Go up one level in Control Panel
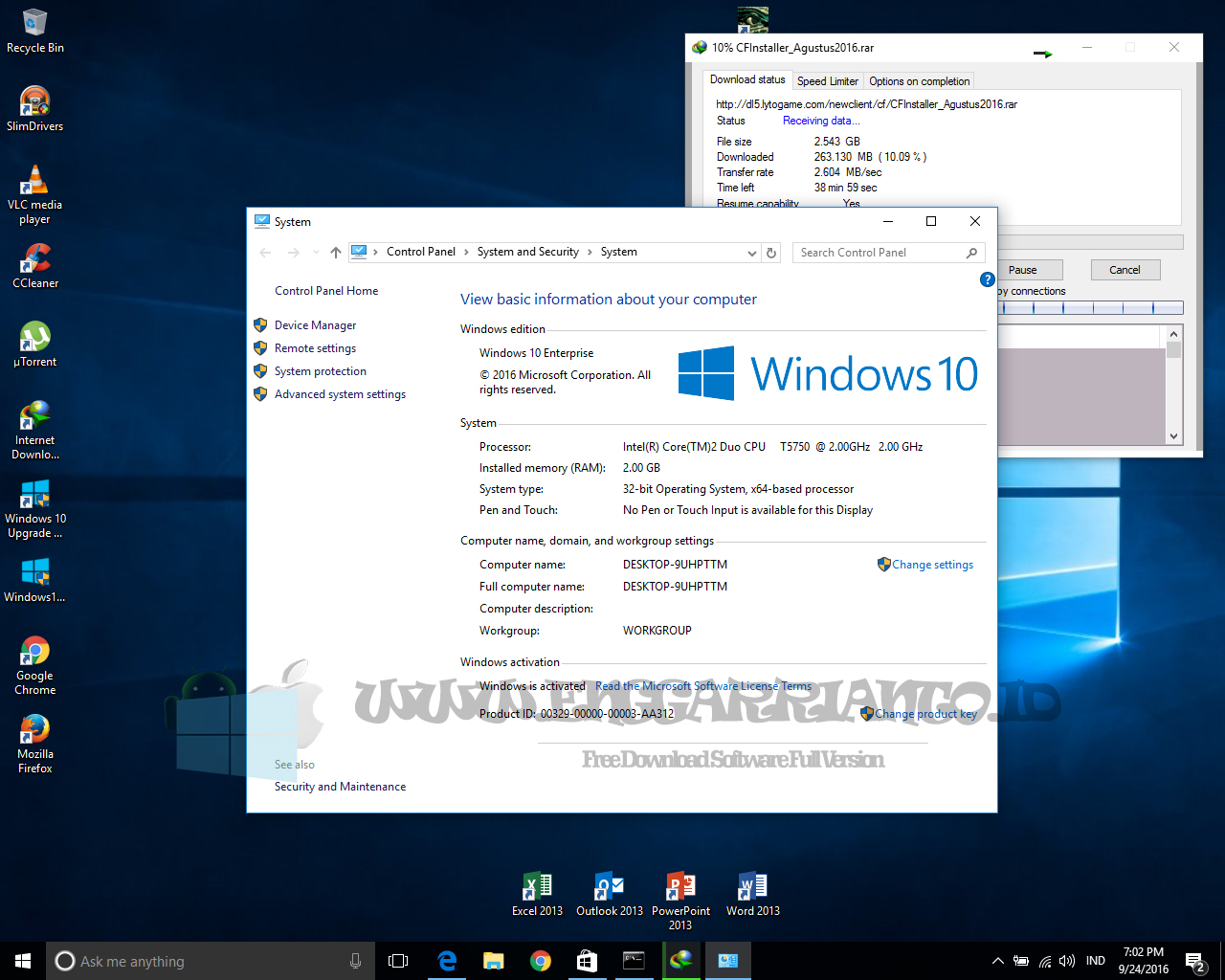This screenshot has height=980, width=1225. click(x=336, y=253)
